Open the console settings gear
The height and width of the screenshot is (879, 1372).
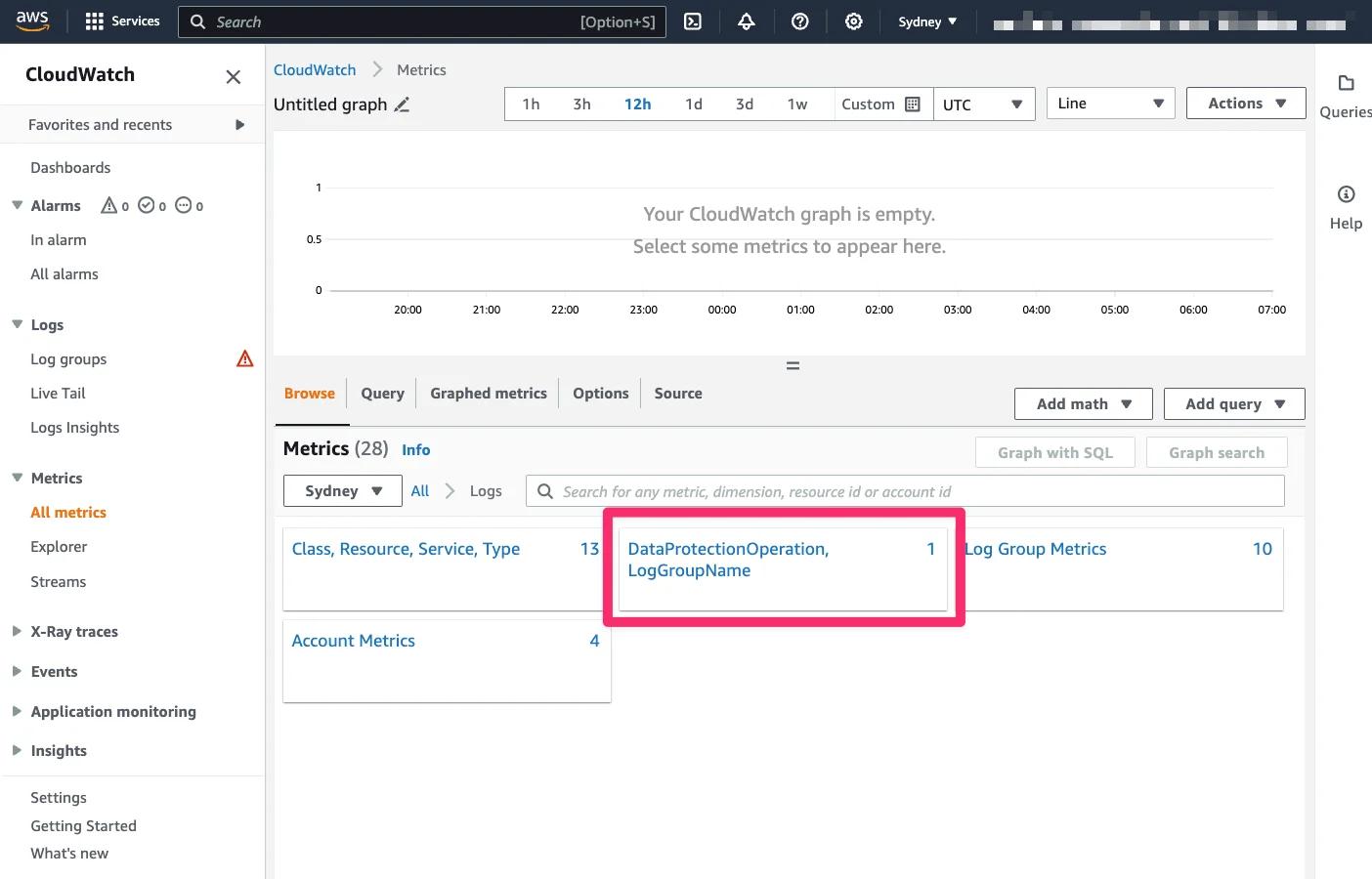854,21
